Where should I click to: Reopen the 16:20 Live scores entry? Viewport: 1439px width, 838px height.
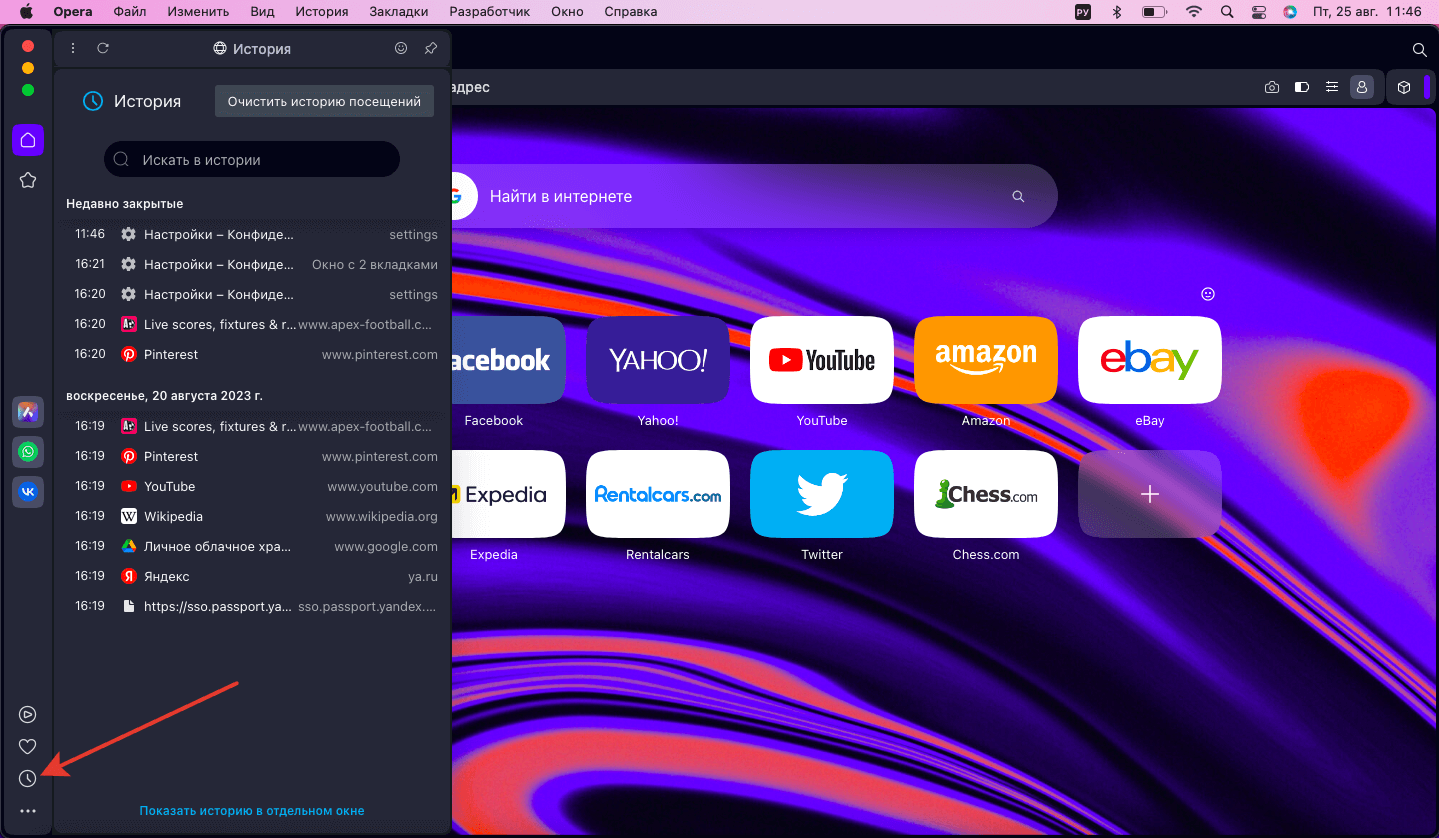click(254, 324)
